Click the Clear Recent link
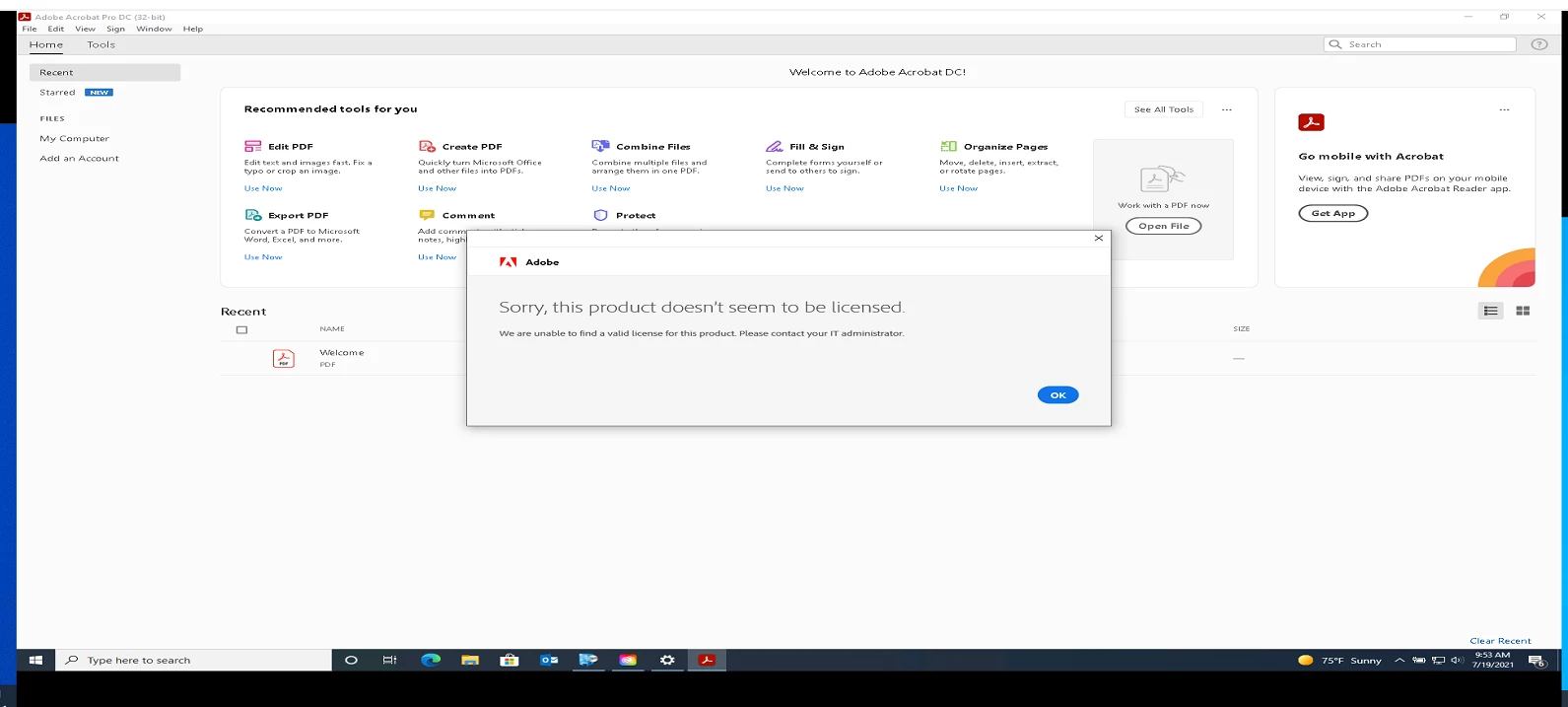The width and height of the screenshot is (1568, 707). click(x=1500, y=641)
